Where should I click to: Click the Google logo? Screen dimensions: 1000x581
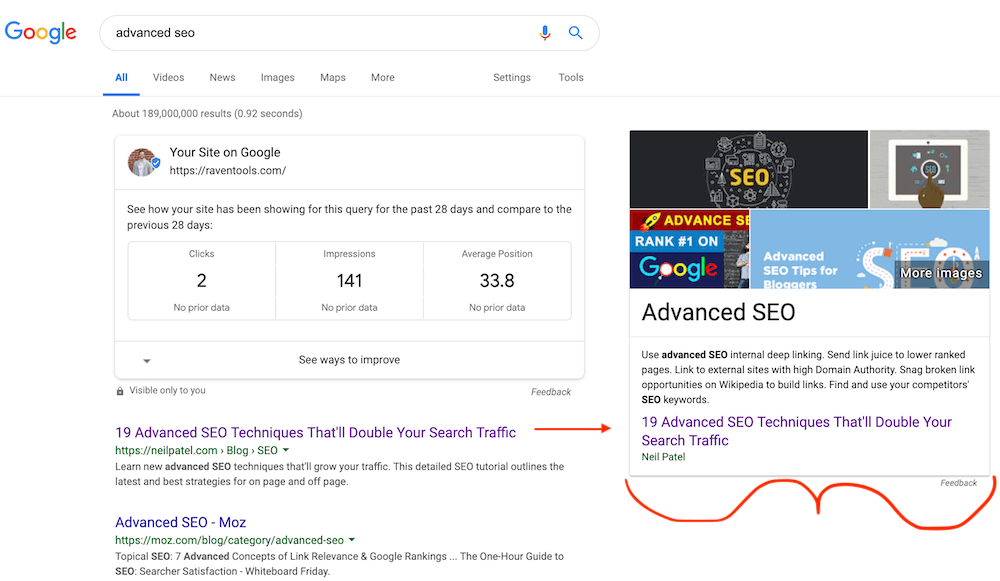pos(40,32)
